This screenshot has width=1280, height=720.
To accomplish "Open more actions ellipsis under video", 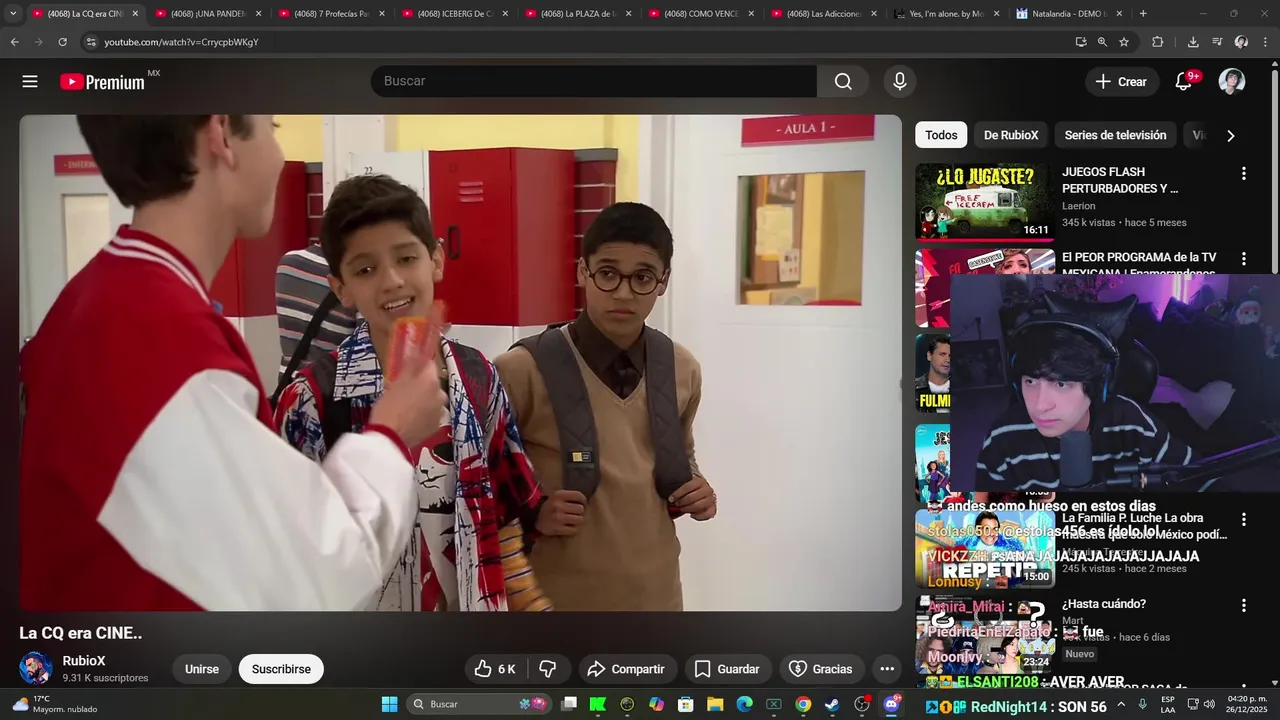I will pyautogui.click(x=887, y=669).
